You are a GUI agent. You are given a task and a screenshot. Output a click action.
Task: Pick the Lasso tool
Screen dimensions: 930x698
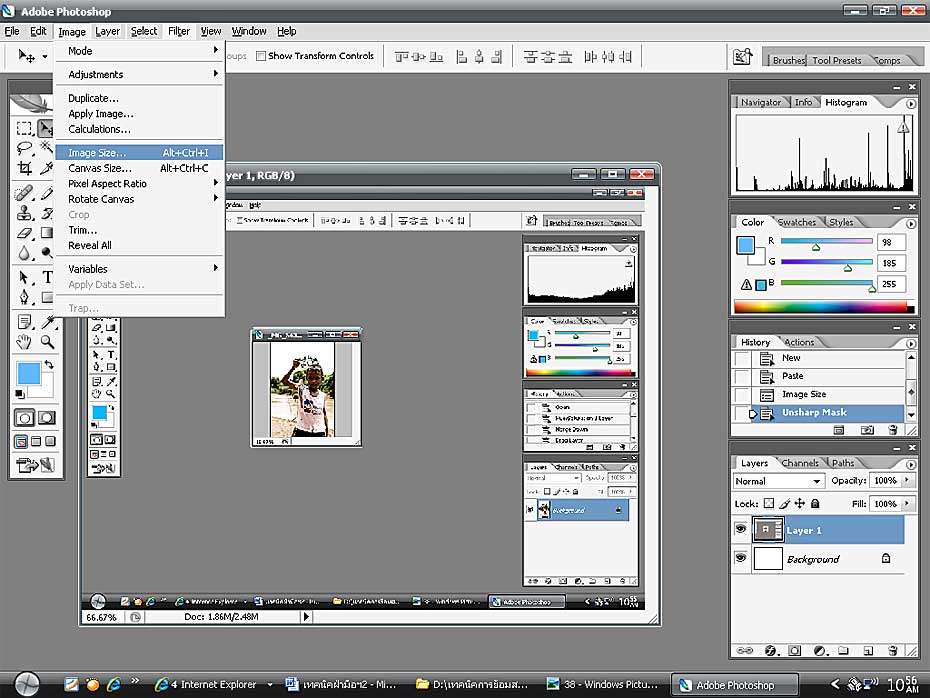(x=24, y=148)
